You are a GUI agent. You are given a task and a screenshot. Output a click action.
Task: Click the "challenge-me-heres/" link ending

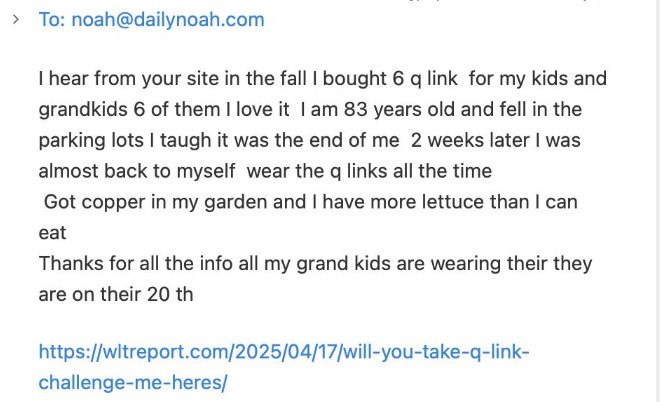133,382
